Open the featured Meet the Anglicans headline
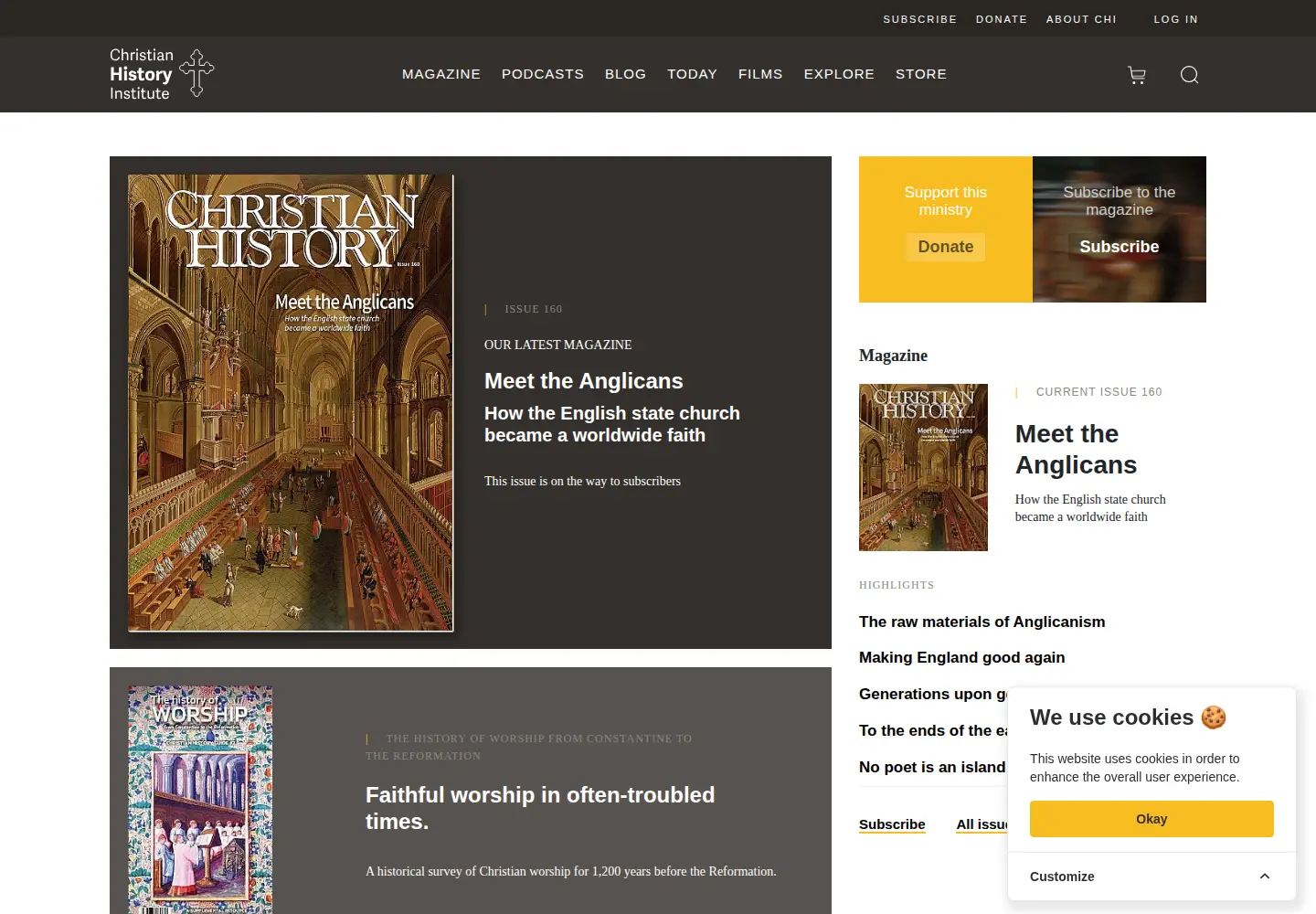The height and width of the screenshot is (914, 1316). point(584,381)
